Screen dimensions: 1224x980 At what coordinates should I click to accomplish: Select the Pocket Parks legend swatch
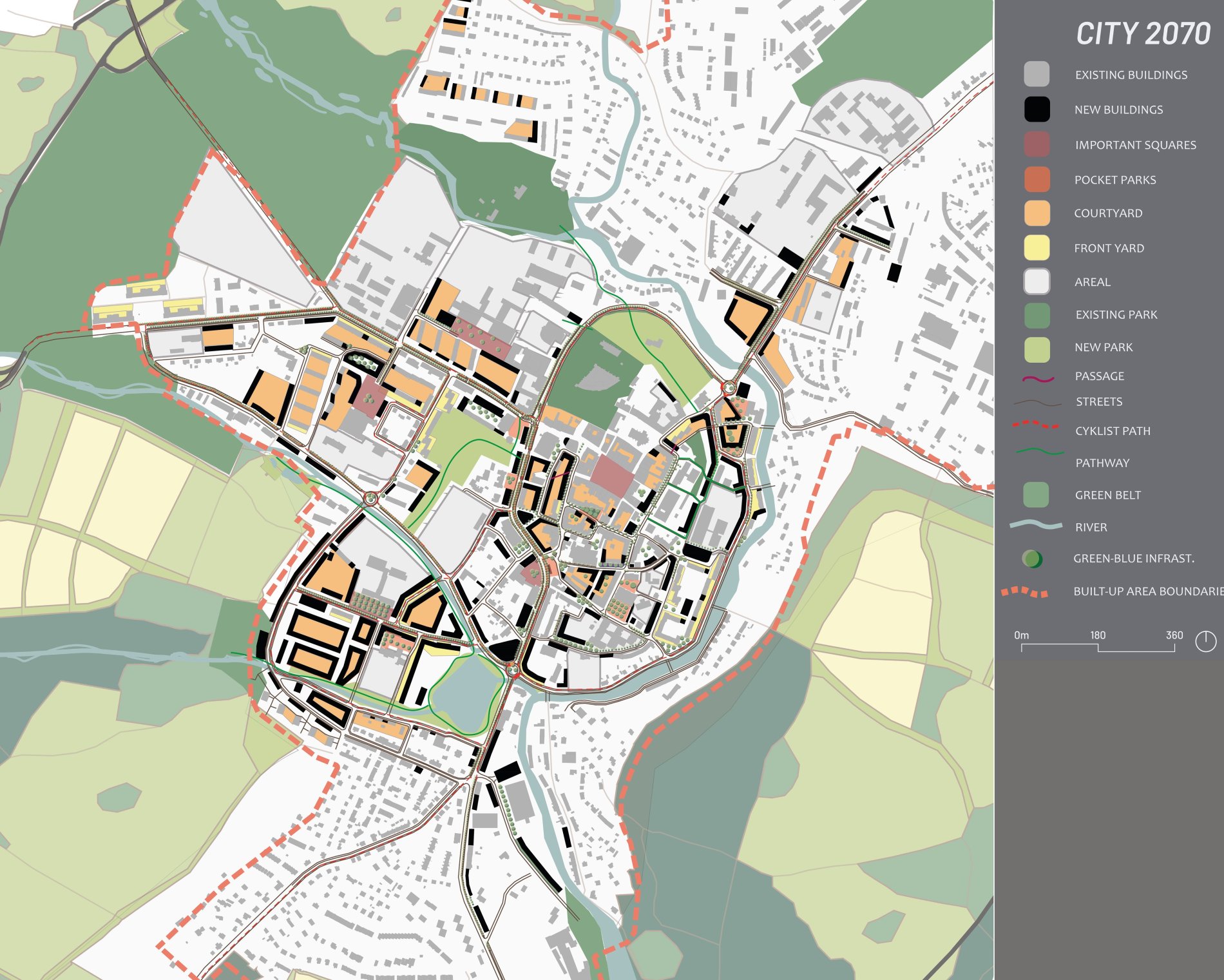(x=1037, y=179)
